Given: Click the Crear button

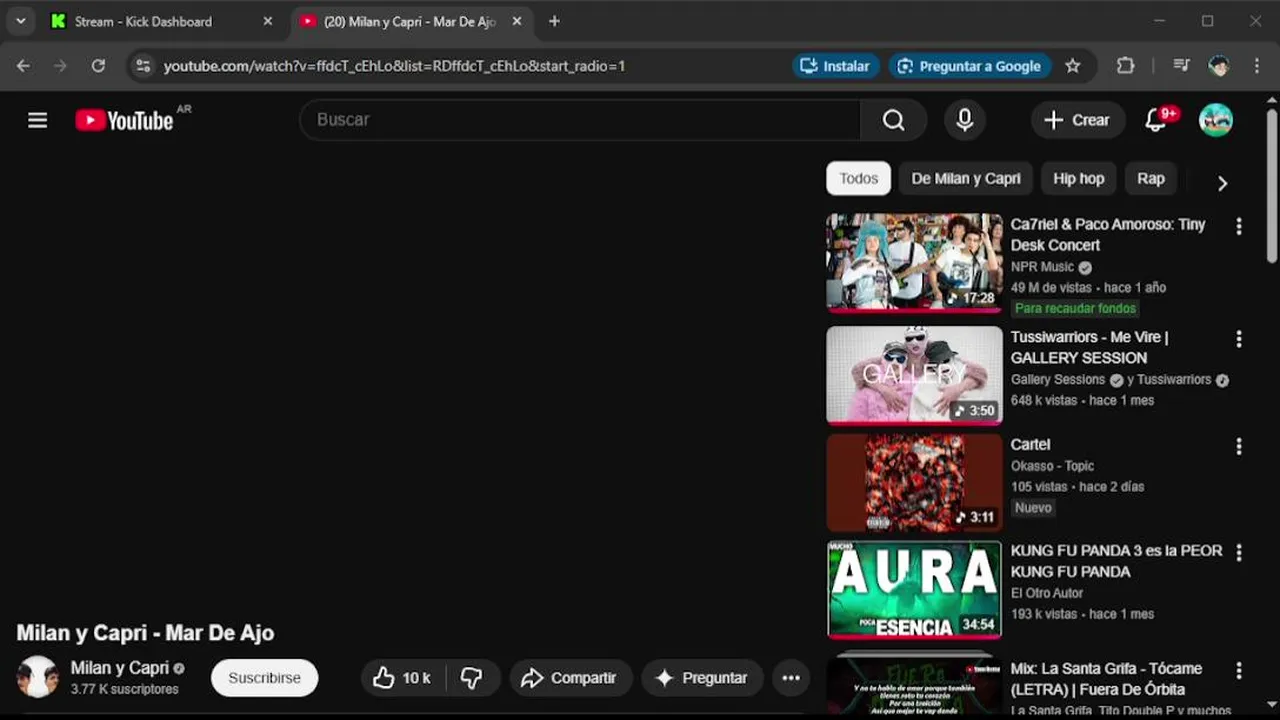Looking at the screenshot, I should point(1078,120).
